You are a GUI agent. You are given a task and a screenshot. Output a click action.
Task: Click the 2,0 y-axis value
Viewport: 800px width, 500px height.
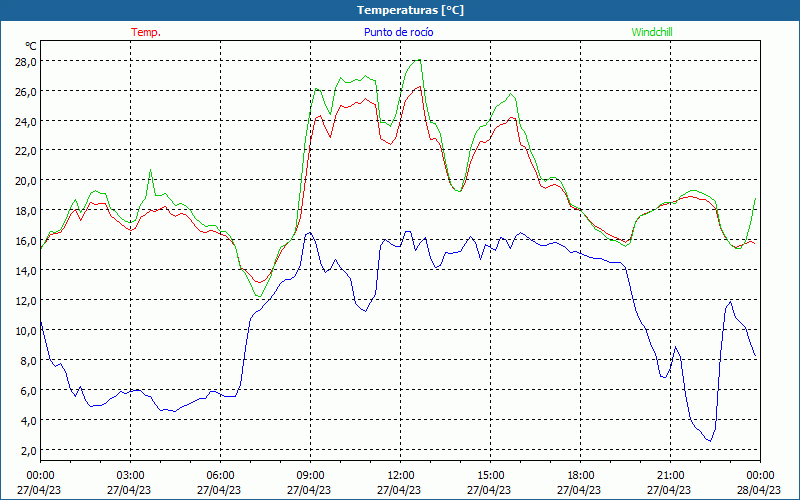click(27, 451)
